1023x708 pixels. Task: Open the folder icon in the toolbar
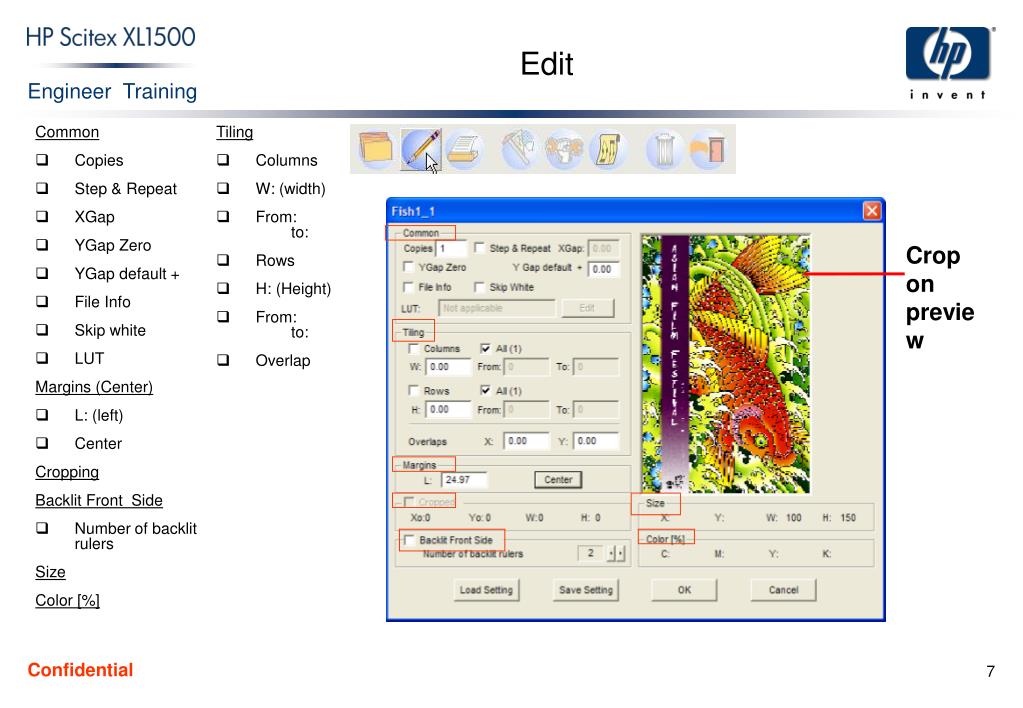pyautogui.click(x=375, y=149)
